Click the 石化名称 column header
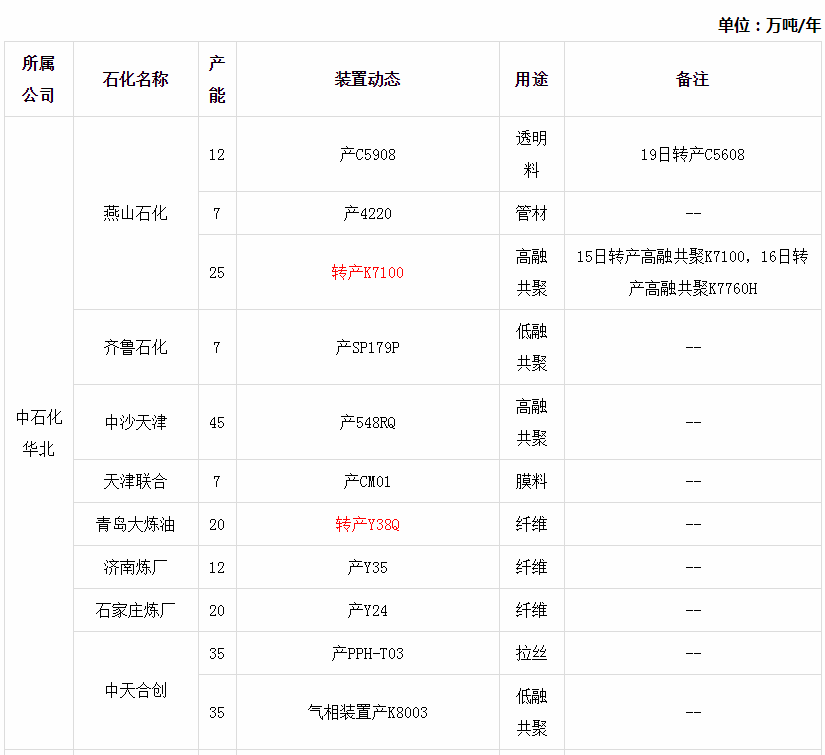The height and width of the screenshot is (755, 825). coord(135,79)
